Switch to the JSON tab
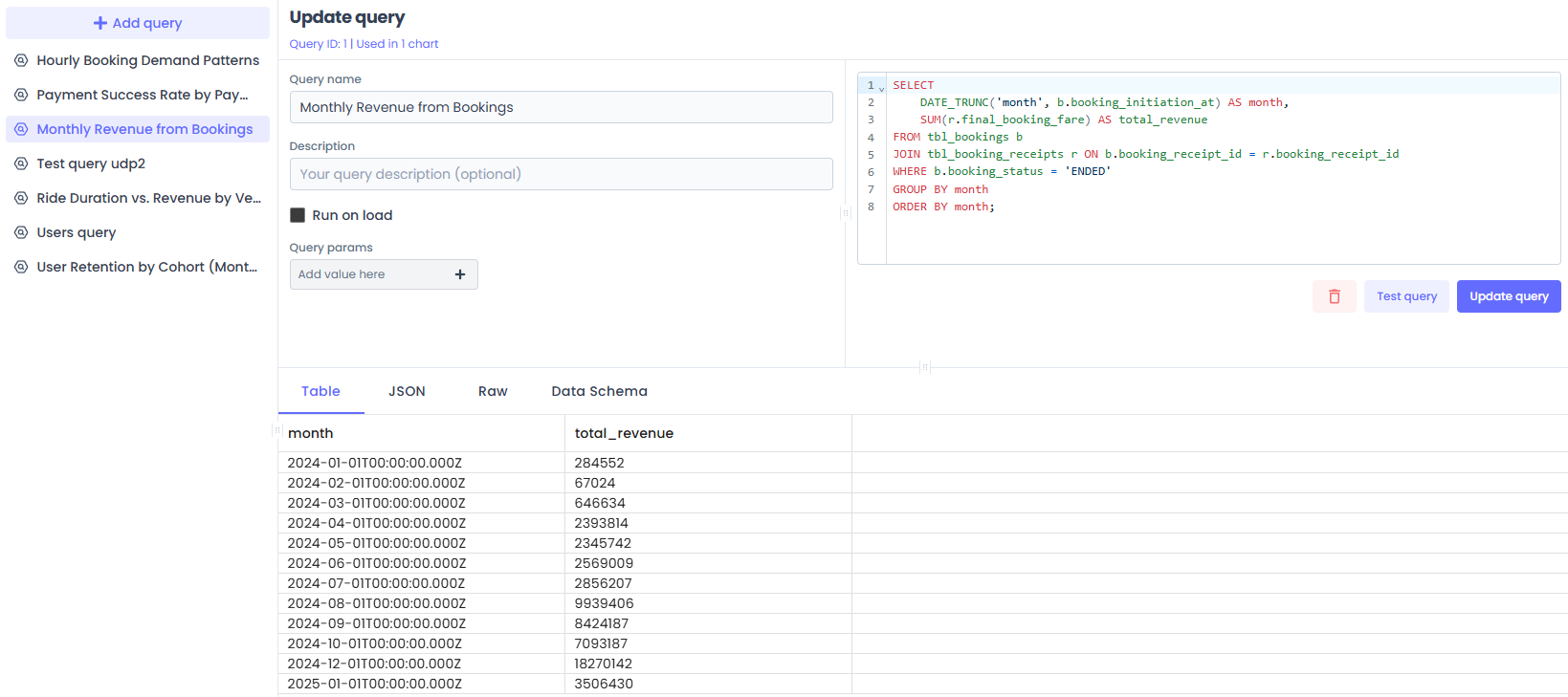Image resolution: width=1568 pixels, height=697 pixels. 407,391
